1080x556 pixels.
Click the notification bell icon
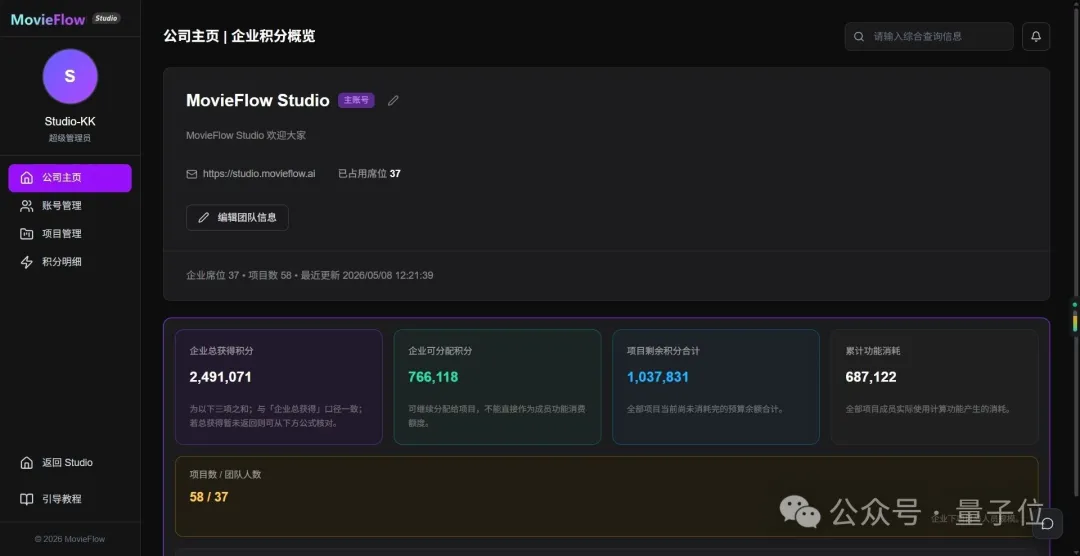click(x=1036, y=37)
